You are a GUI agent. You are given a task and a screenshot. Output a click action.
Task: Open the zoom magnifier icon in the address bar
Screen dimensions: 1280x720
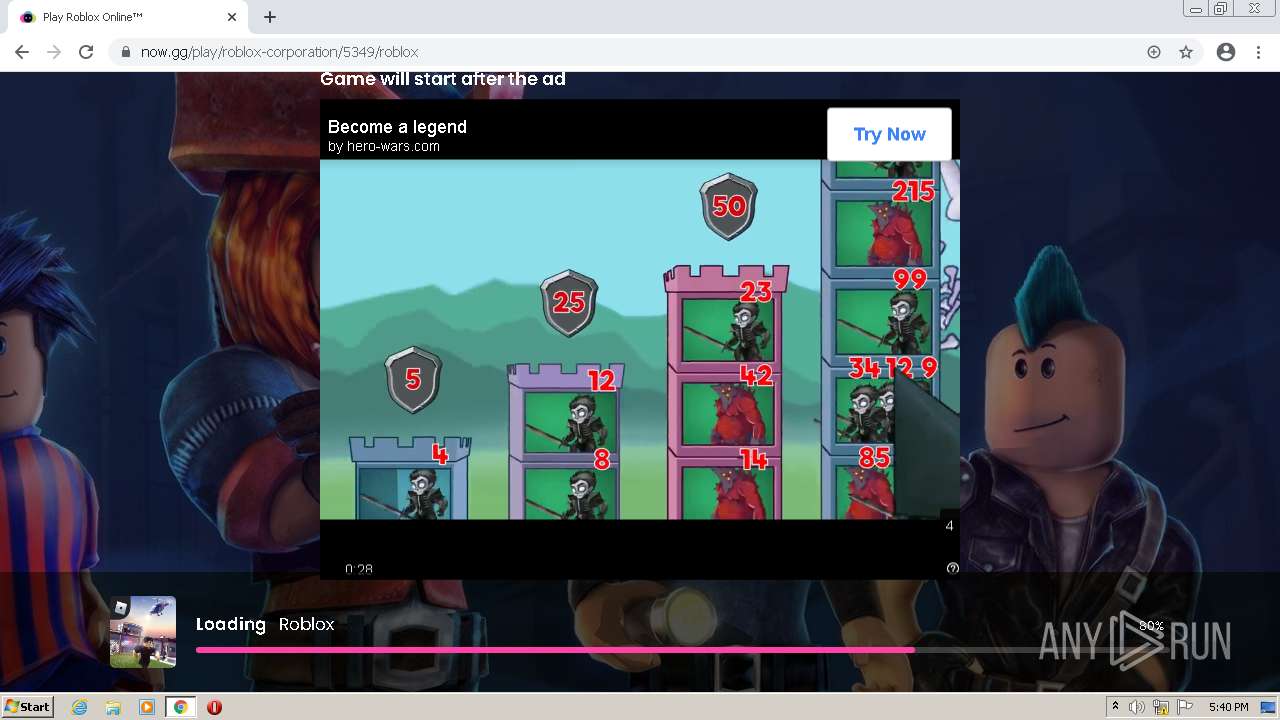[1154, 52]
